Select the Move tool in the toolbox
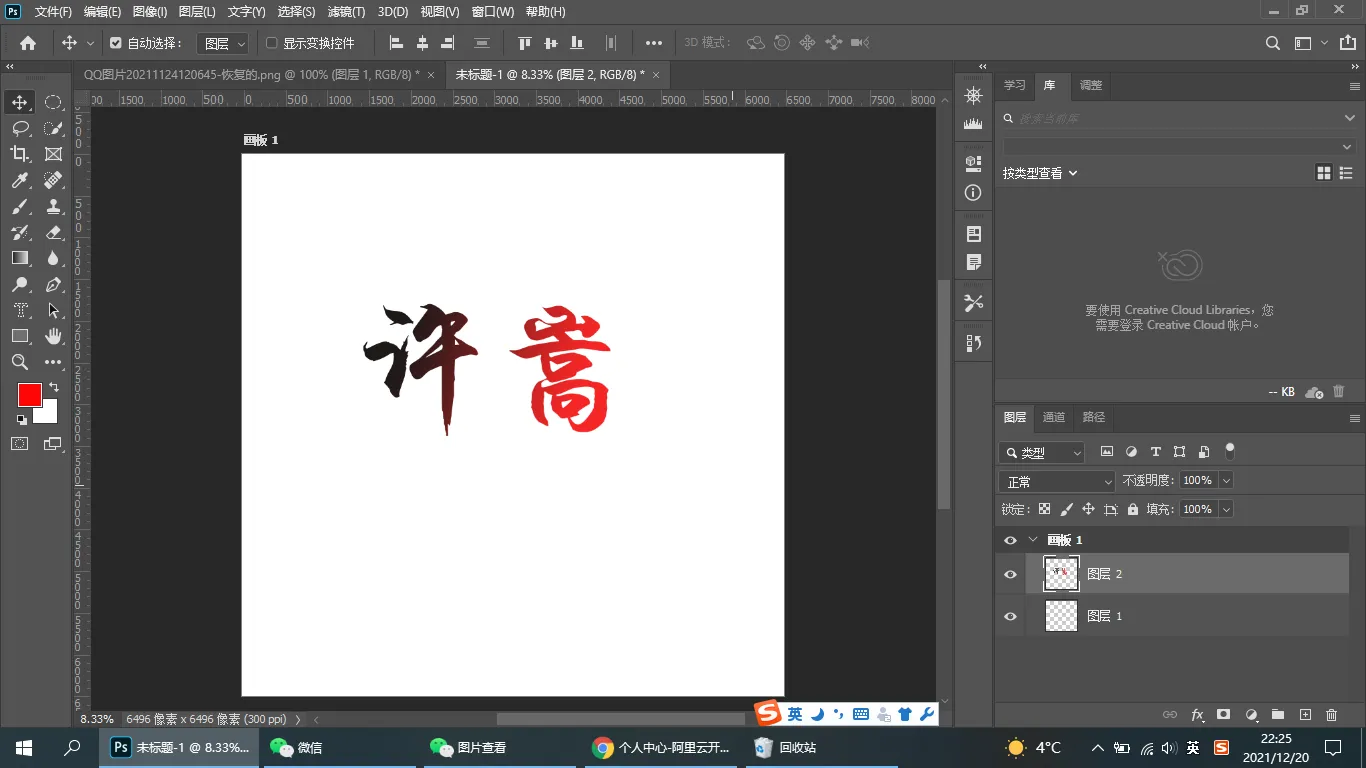The image size is (1366, 768). click(20, 102)
